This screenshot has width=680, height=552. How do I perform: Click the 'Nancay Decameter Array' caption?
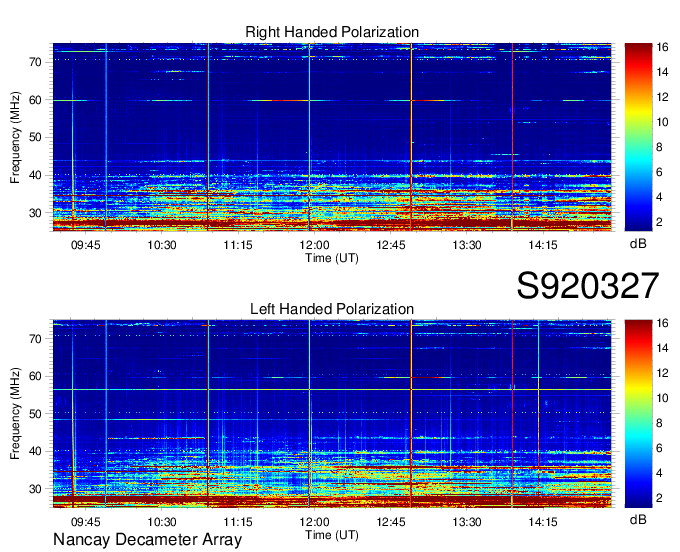pos(147,540)
